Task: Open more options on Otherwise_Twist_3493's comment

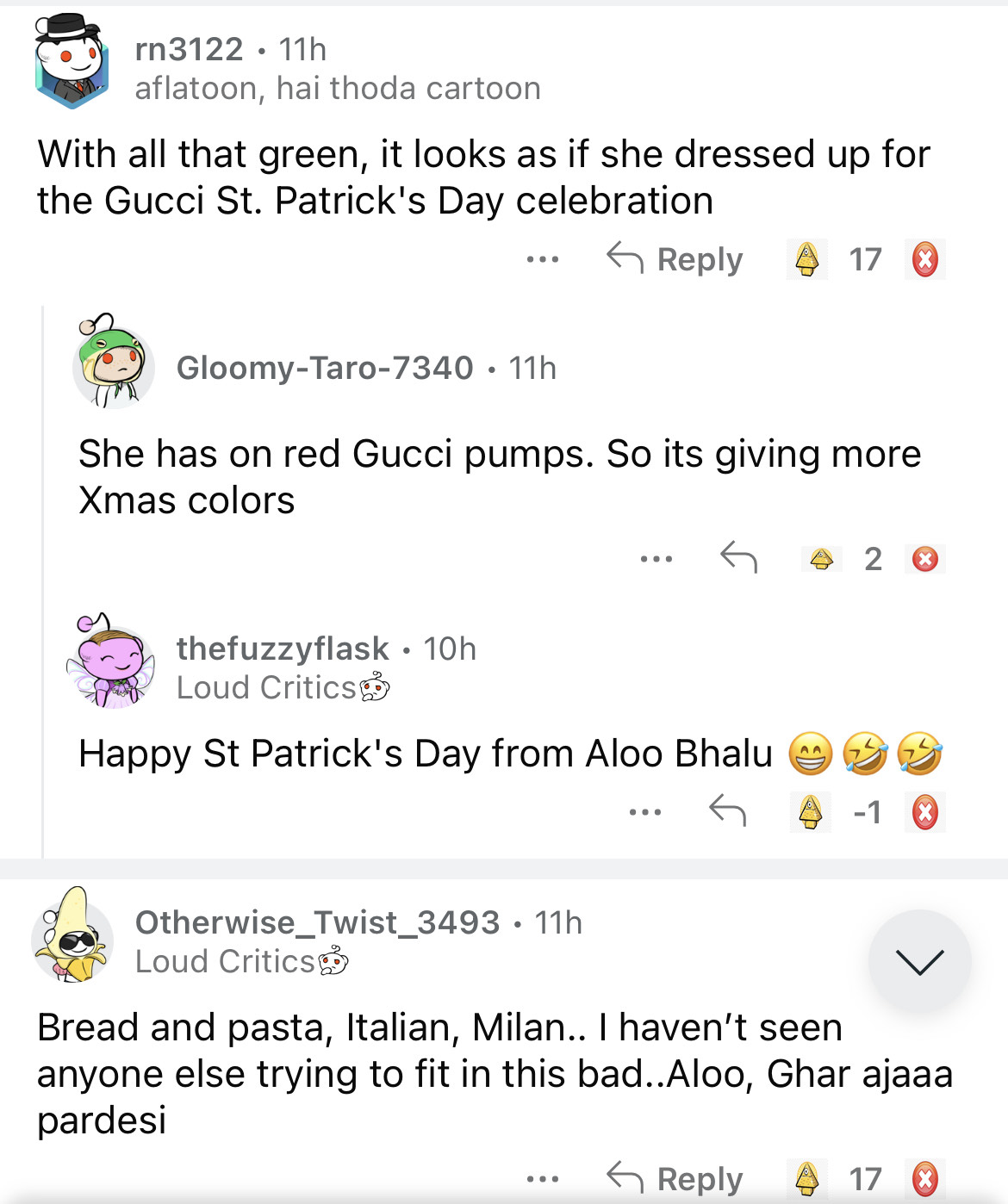Action: tap(543, 1178)
